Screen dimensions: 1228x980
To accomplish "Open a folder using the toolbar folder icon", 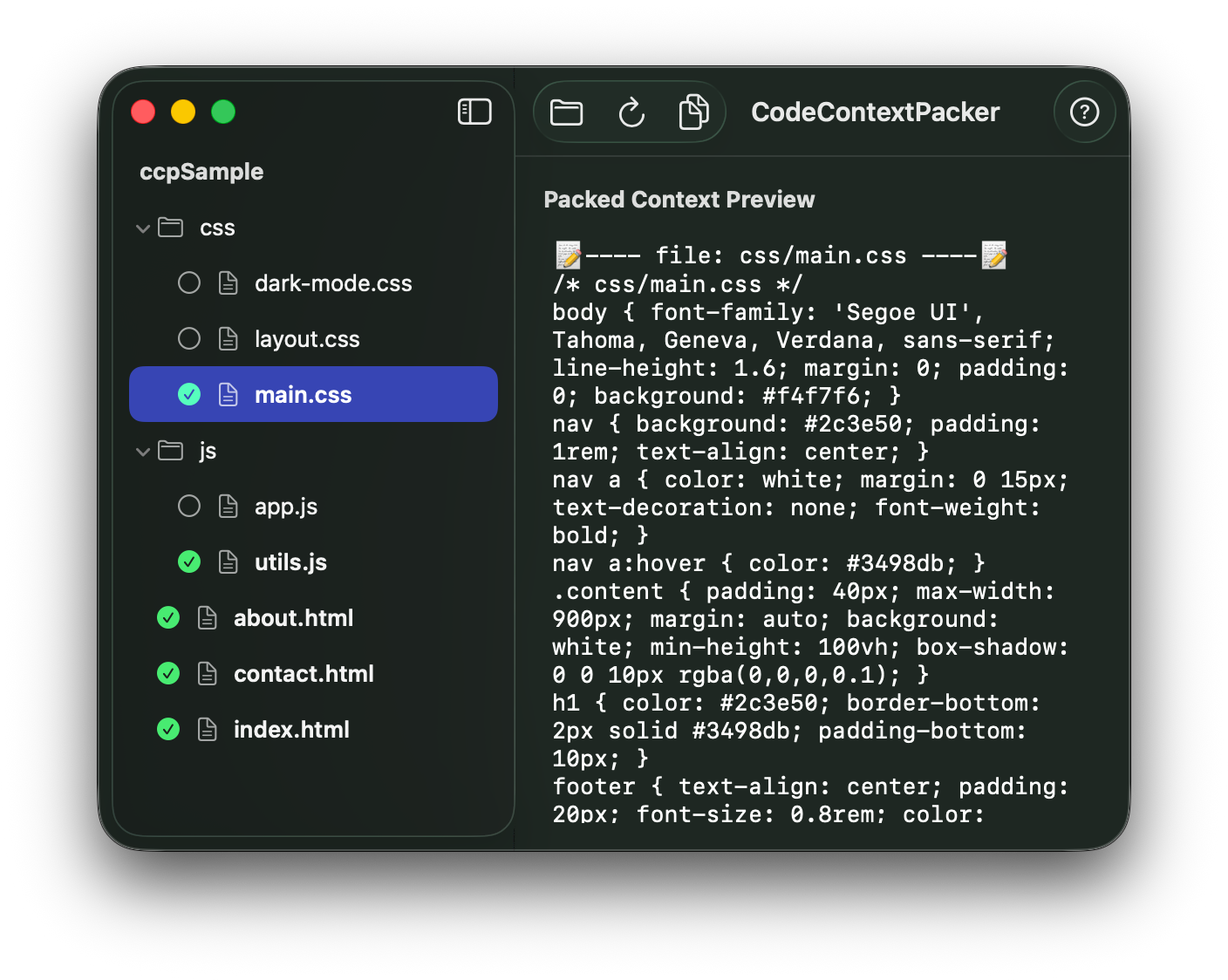I will pyautogui.click(x=566, y=112).
